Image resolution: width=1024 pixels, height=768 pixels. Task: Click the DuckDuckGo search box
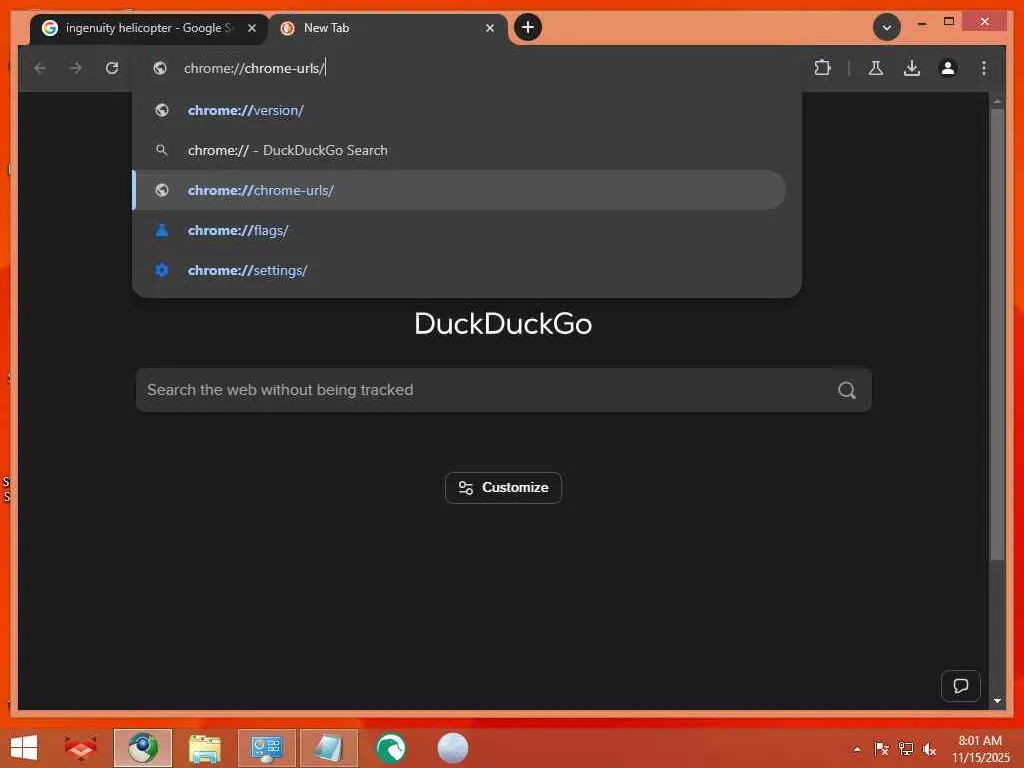[504, 390]
